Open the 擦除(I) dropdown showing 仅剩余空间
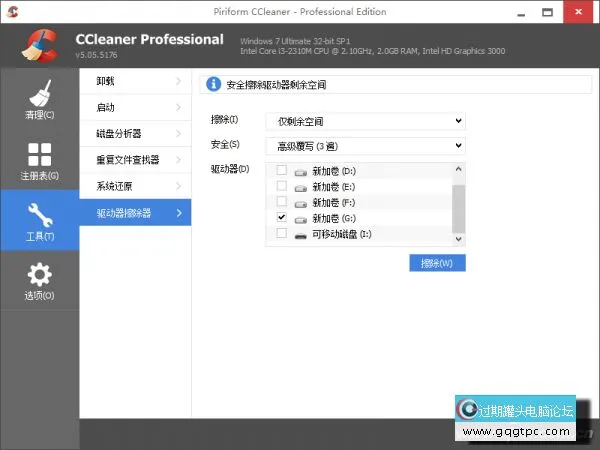The height and width of the screenshot is (450, 600). coord(365,121)
